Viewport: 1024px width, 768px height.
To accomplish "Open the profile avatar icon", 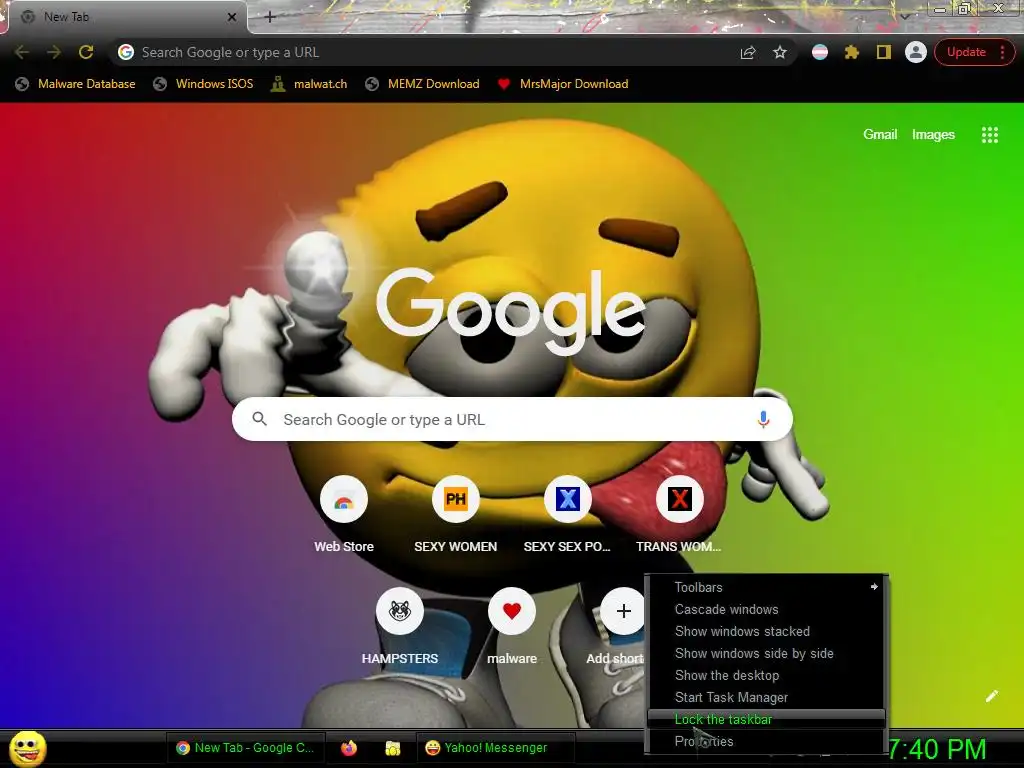I will pyautogui.click(x=916, y=52).
